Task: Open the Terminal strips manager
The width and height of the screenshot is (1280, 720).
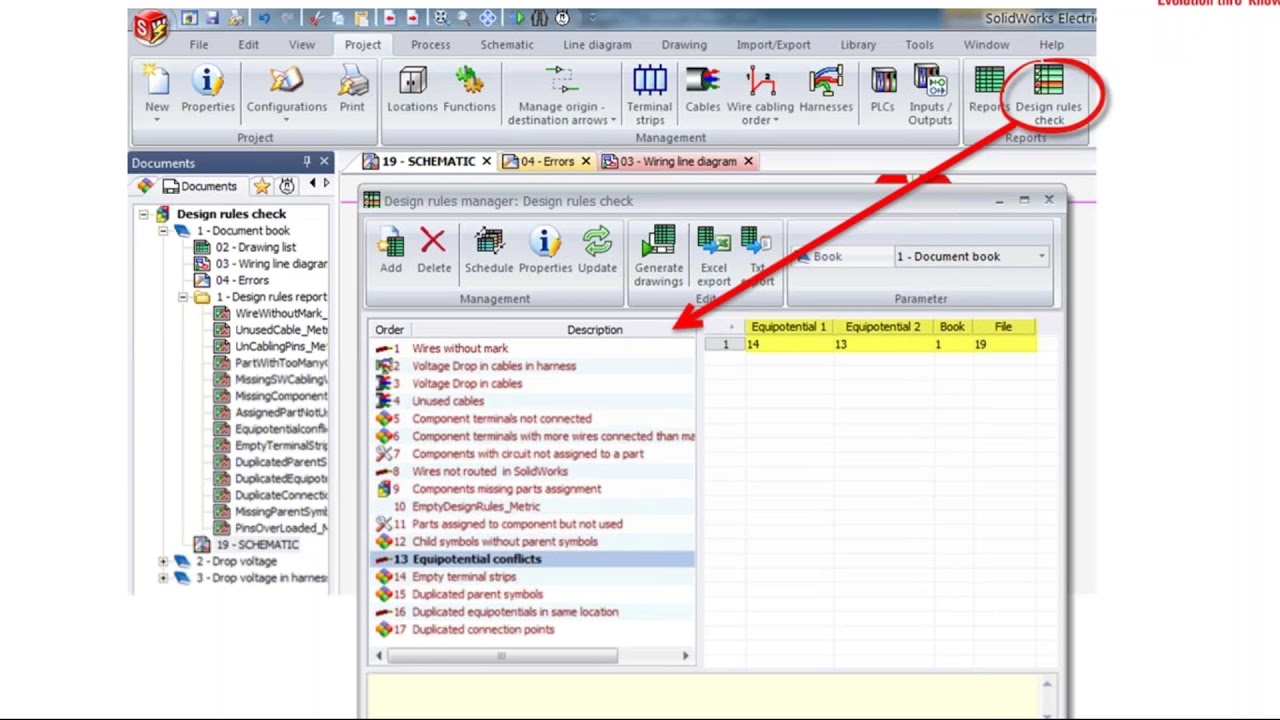Action: click(x=649, y=96)
